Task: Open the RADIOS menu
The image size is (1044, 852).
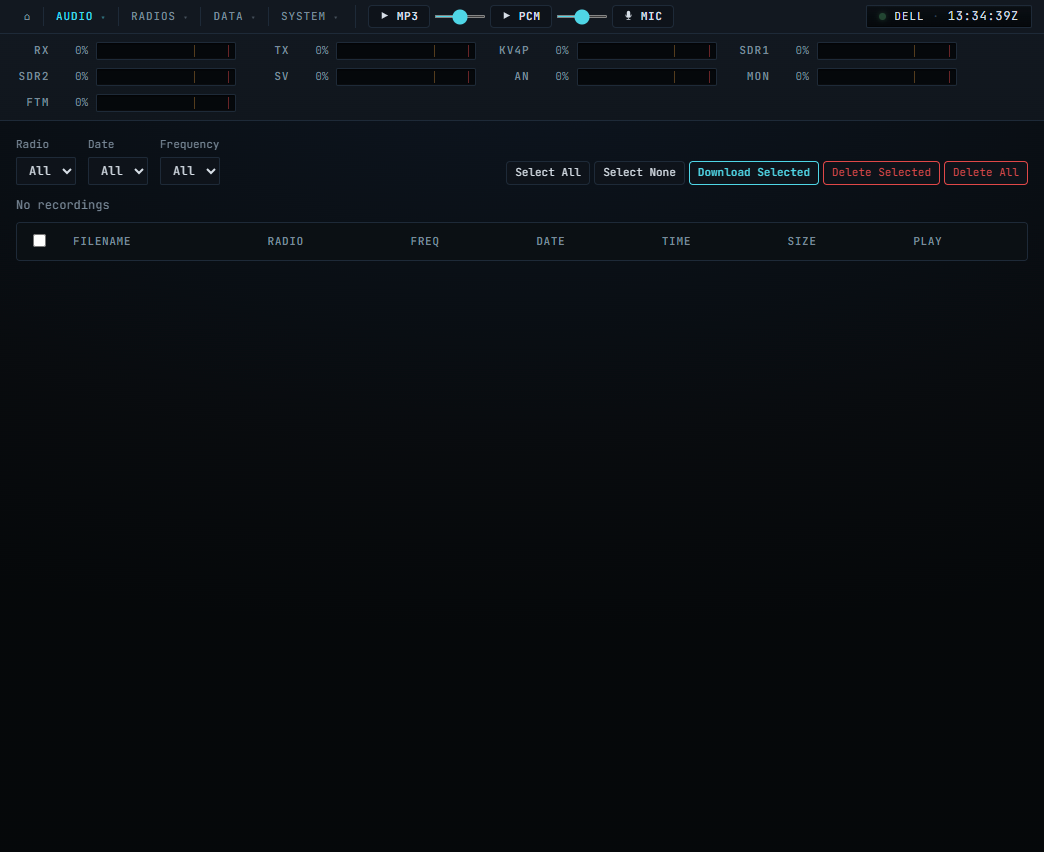Action: [159, 17]
